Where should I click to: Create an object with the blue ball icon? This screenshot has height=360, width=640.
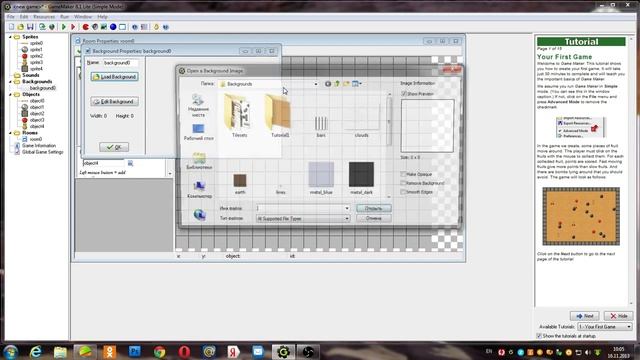coord(113,27)
